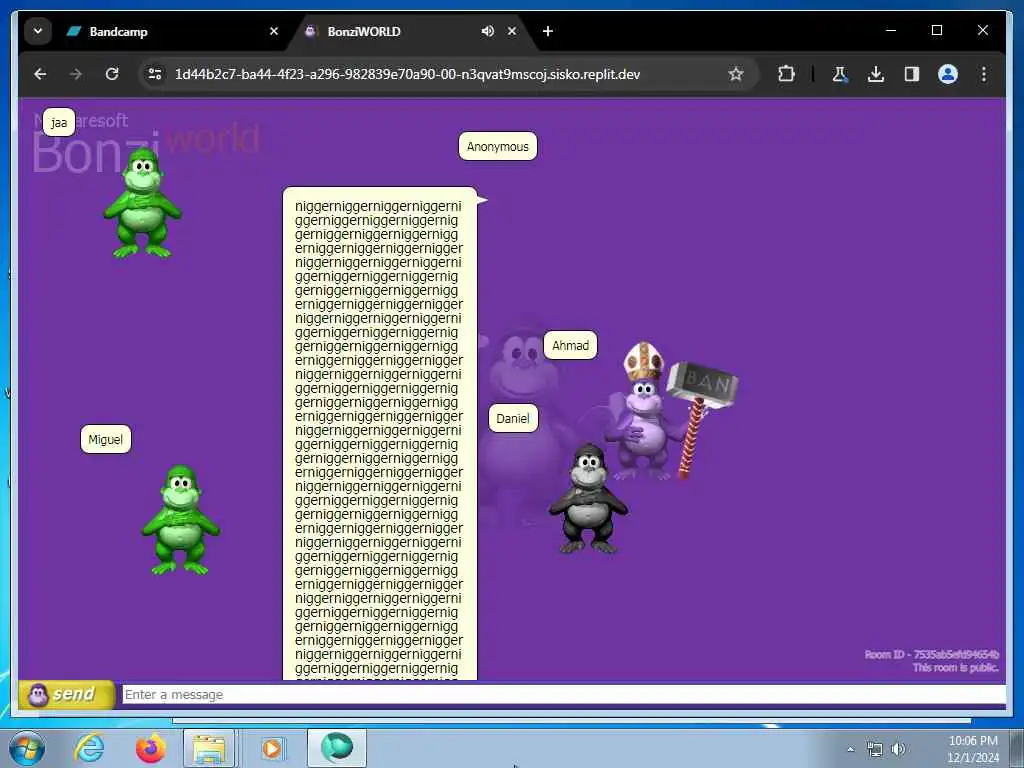Click the Room ID text
The height and width of the screenshot is (768, 1024).
[931, 654]
